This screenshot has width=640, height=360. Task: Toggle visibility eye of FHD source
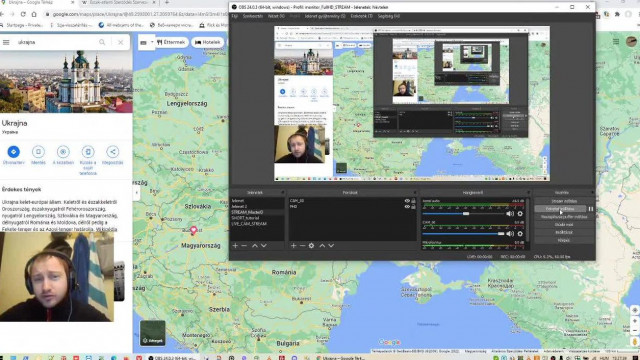coord(407,207)
